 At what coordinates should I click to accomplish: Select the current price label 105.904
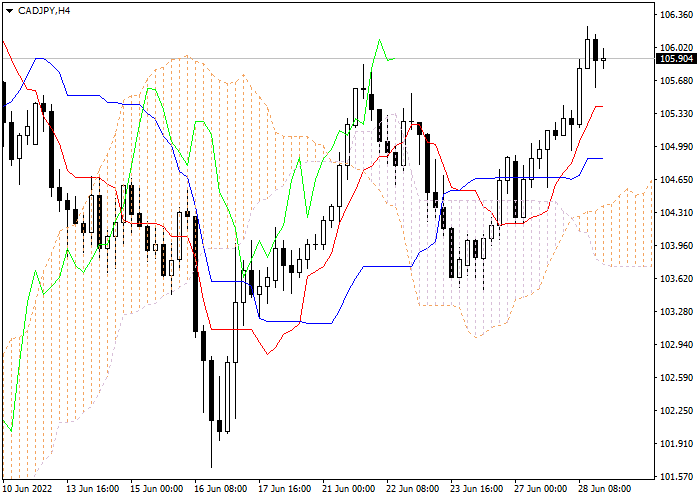(676, 58)
